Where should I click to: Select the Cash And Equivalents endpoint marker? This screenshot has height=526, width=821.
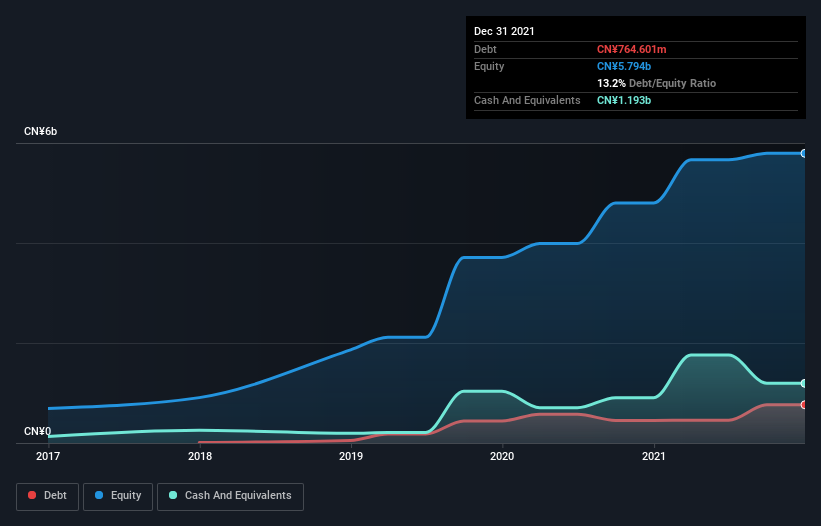coord(804,384)
